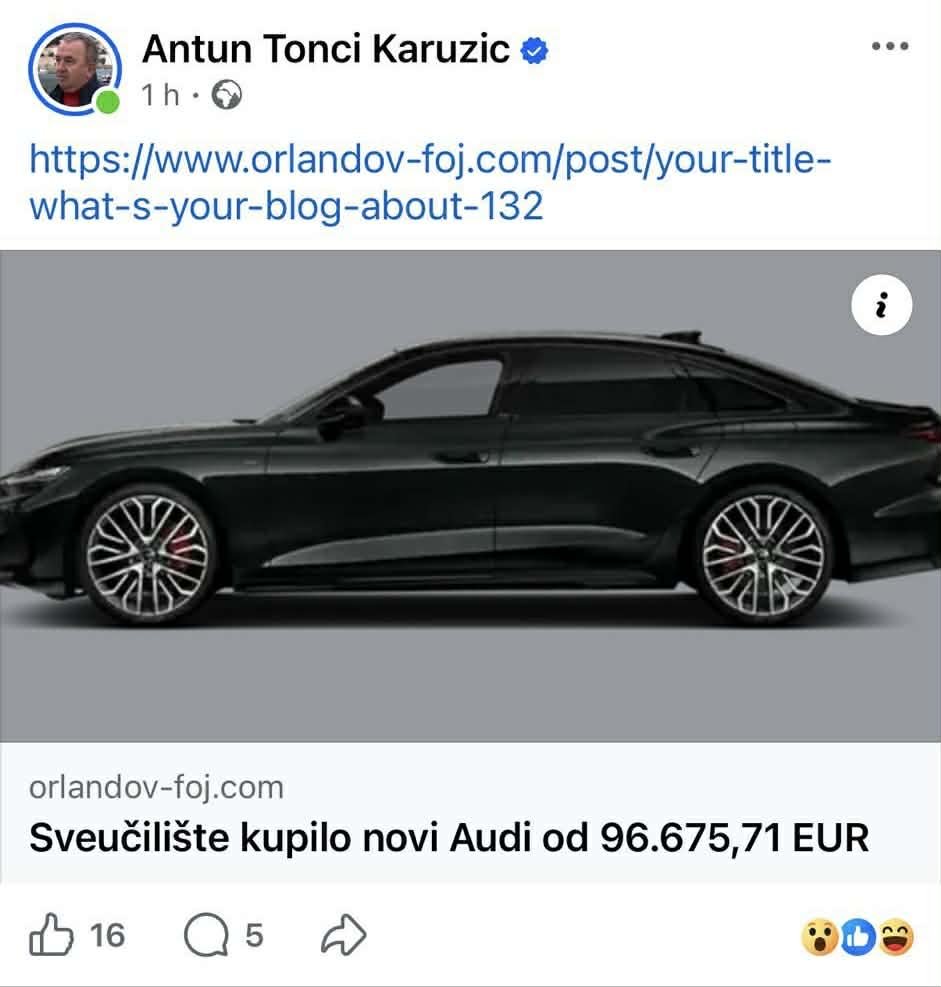The width and height of the screenshot is (941, 987).
Task: Open Antun Tonci Karuzic's profile picture
Action: point(74,69)
